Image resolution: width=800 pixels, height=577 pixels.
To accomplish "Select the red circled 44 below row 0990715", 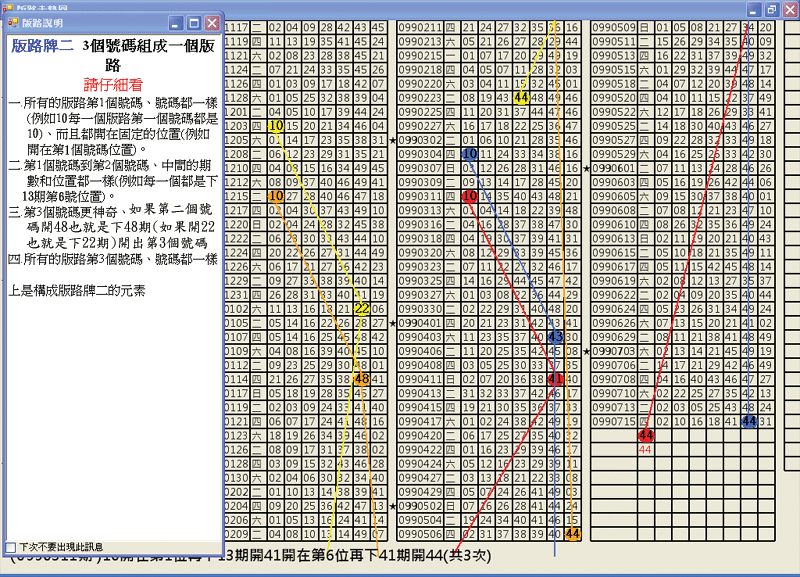I will tap(646, 435).
